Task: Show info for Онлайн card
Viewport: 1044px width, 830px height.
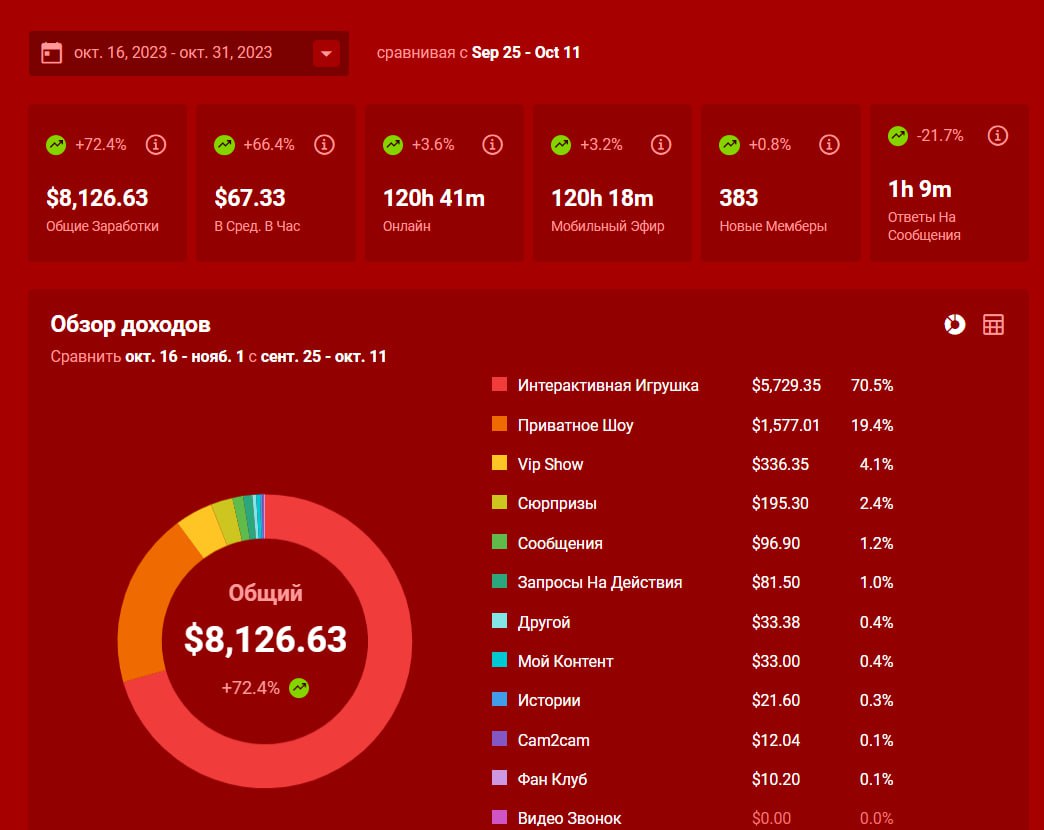Action: (x=492, y=145)
